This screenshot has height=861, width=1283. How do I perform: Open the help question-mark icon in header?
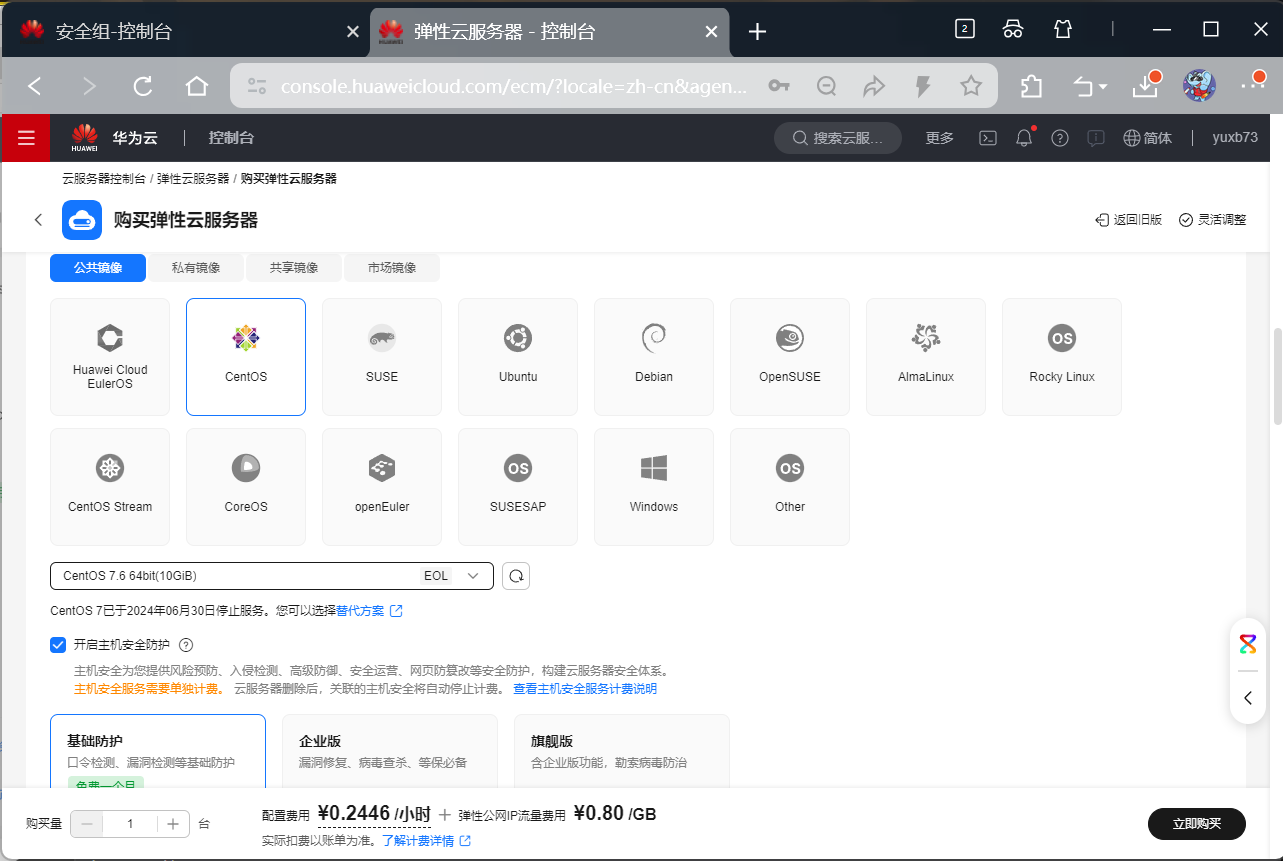tap(1060, 138)
